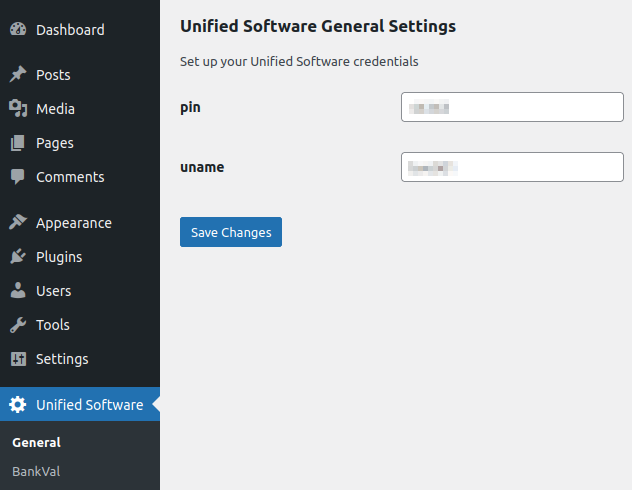Click the Tools wrench icon

18,325
